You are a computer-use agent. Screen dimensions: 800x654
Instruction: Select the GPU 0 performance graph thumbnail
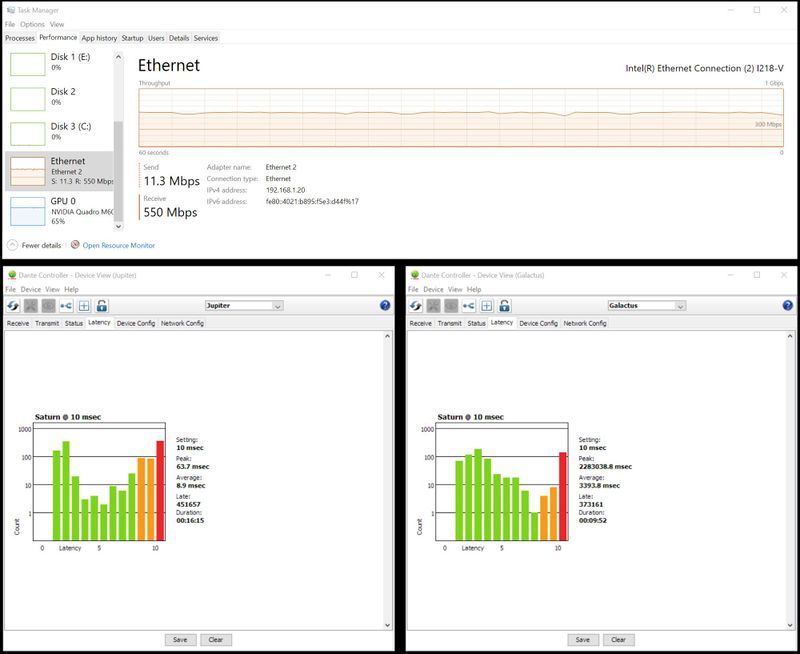(x=28, y=210)
